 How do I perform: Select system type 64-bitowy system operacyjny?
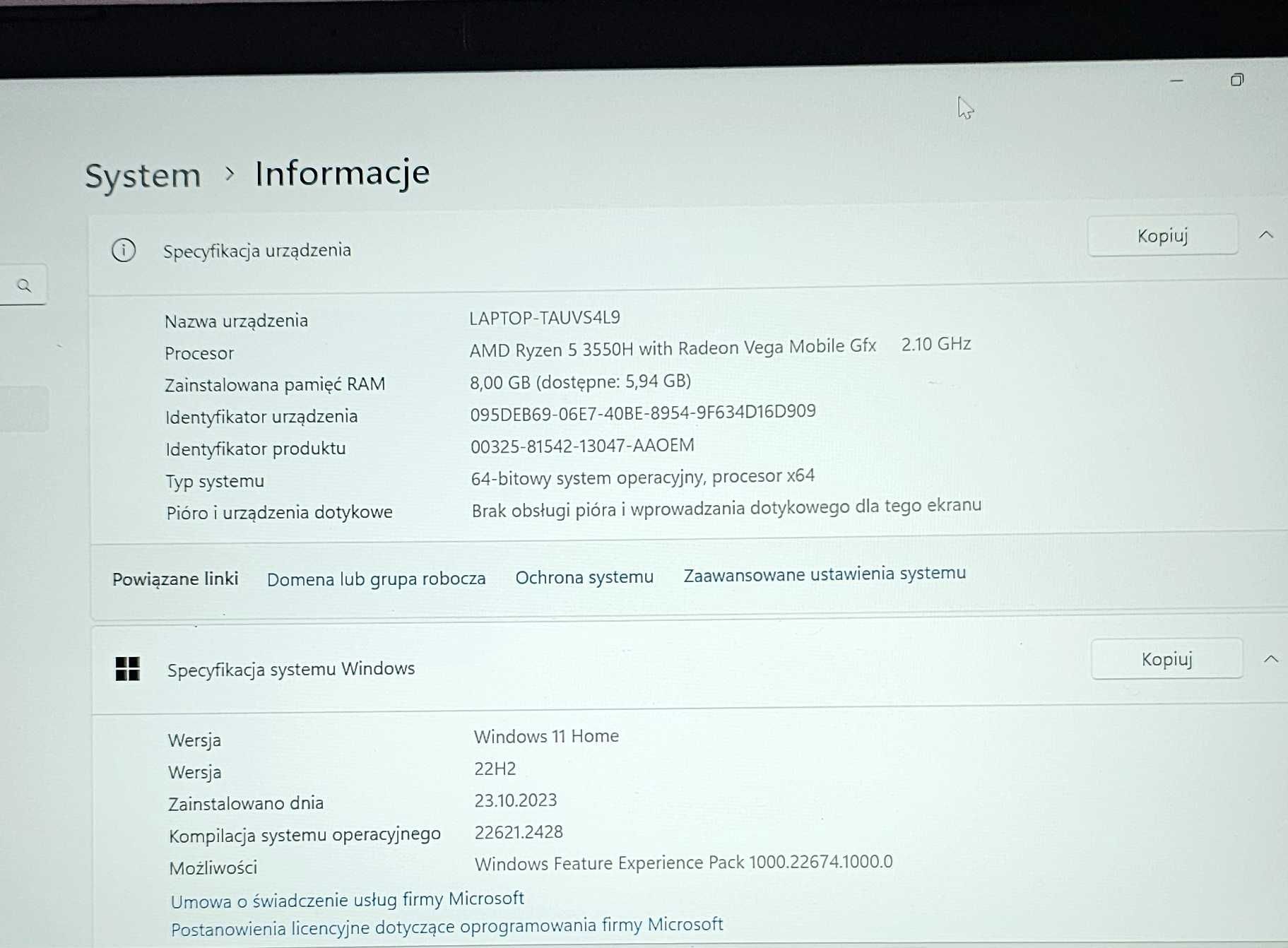pyautogui.click(x=587, y=478)
